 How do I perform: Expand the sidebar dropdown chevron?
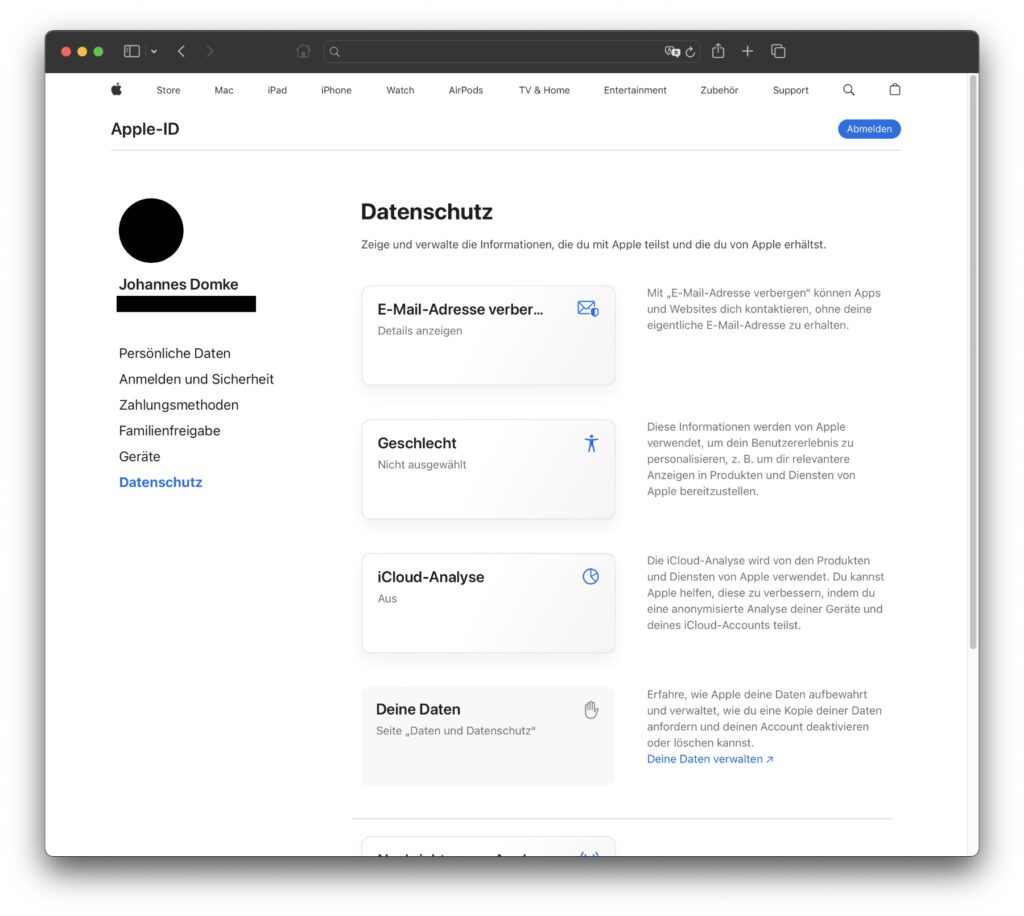click(154, 52)
